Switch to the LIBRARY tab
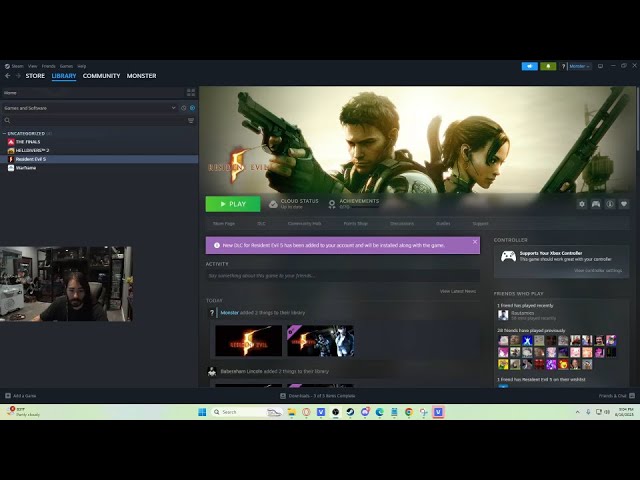The height and width of the screenshot is (480, 640). pos(64,76)
